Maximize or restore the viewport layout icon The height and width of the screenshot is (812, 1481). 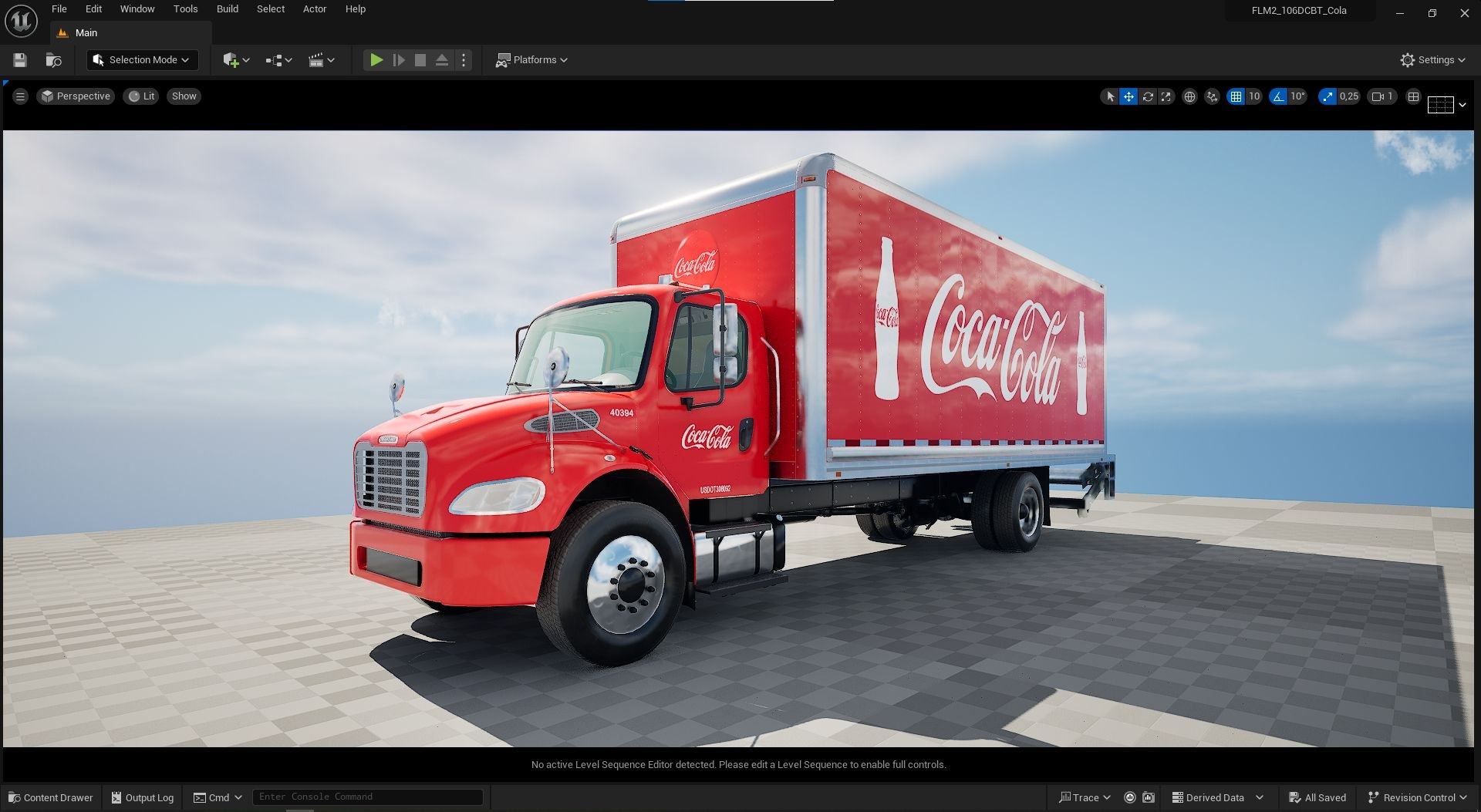point(1413,96)
